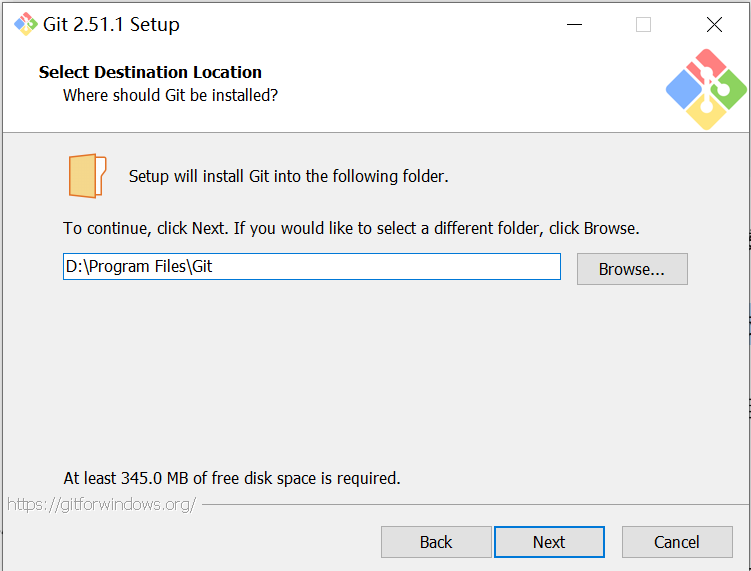The image size is (751, 571).
Task: Open the Browse folder dialog
Action: (x=632, y=269)
